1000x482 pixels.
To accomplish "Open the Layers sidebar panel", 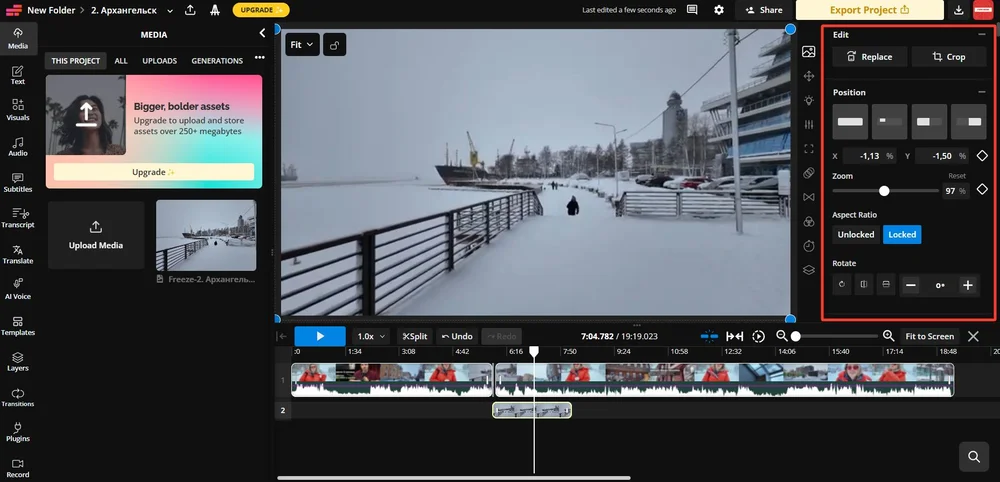I will click(18, 361).
